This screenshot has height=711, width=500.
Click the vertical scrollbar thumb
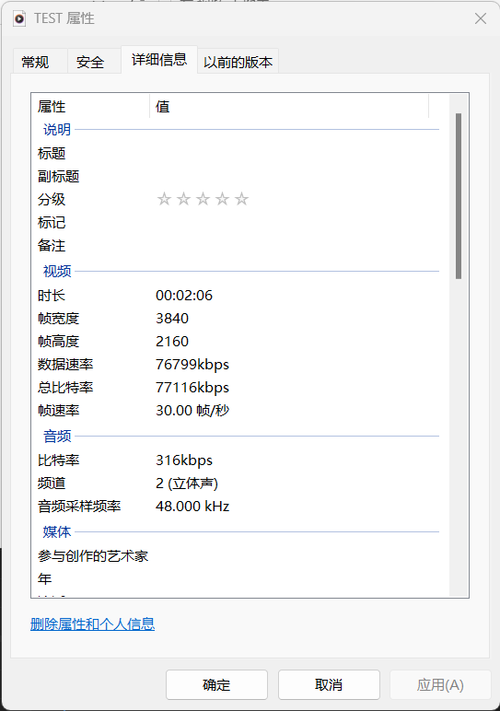pyautogui.click(x=458, y=196)
